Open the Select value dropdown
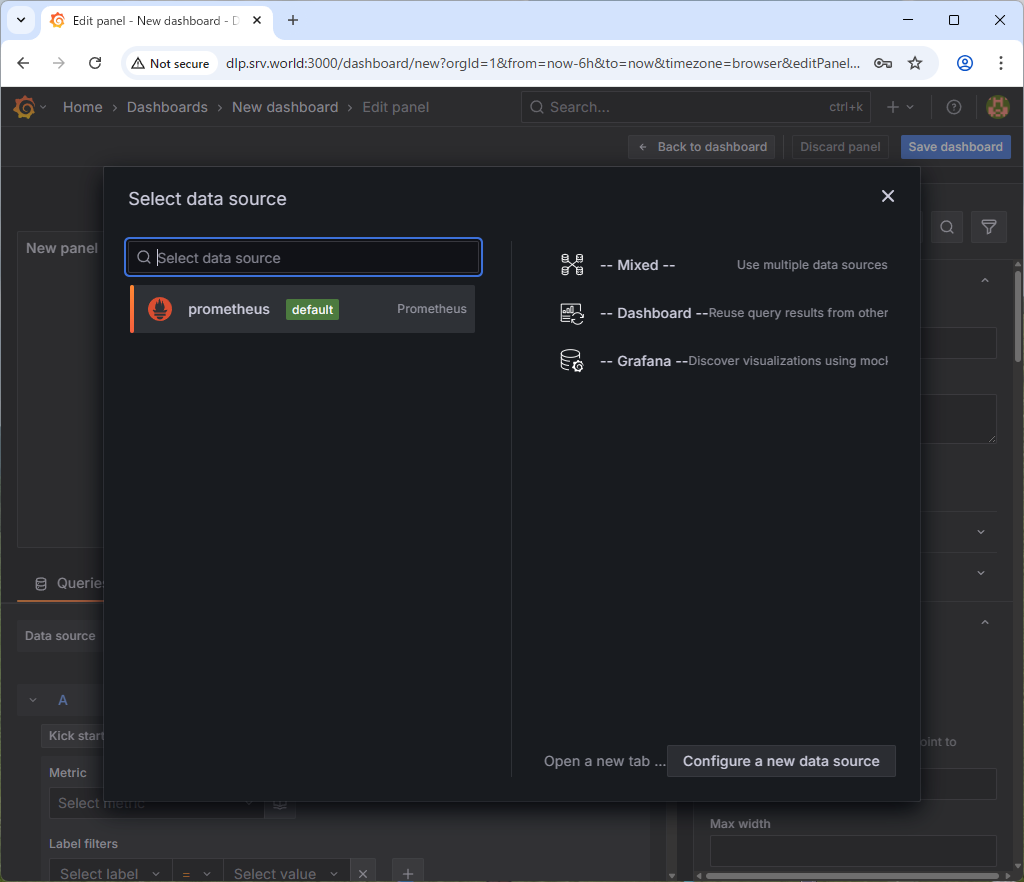The width and height of the screenshot is (1024, 882). pos(285,873)
